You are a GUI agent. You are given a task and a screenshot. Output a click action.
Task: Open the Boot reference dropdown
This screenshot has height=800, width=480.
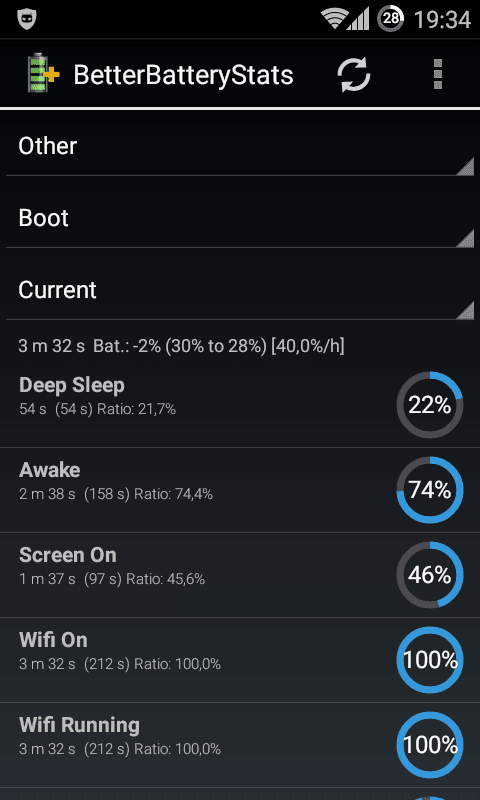[x=240, y=218]
